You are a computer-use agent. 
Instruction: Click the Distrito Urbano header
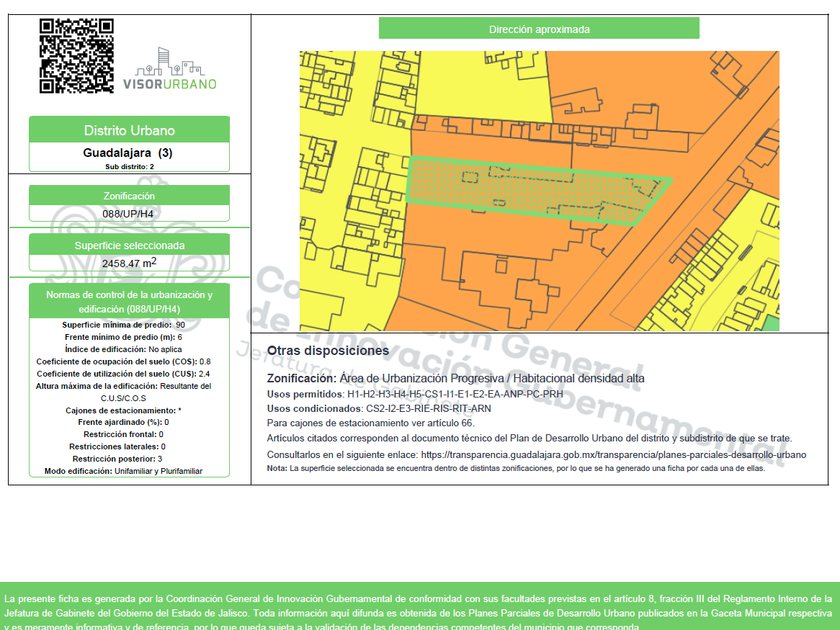tap(129, 130)
